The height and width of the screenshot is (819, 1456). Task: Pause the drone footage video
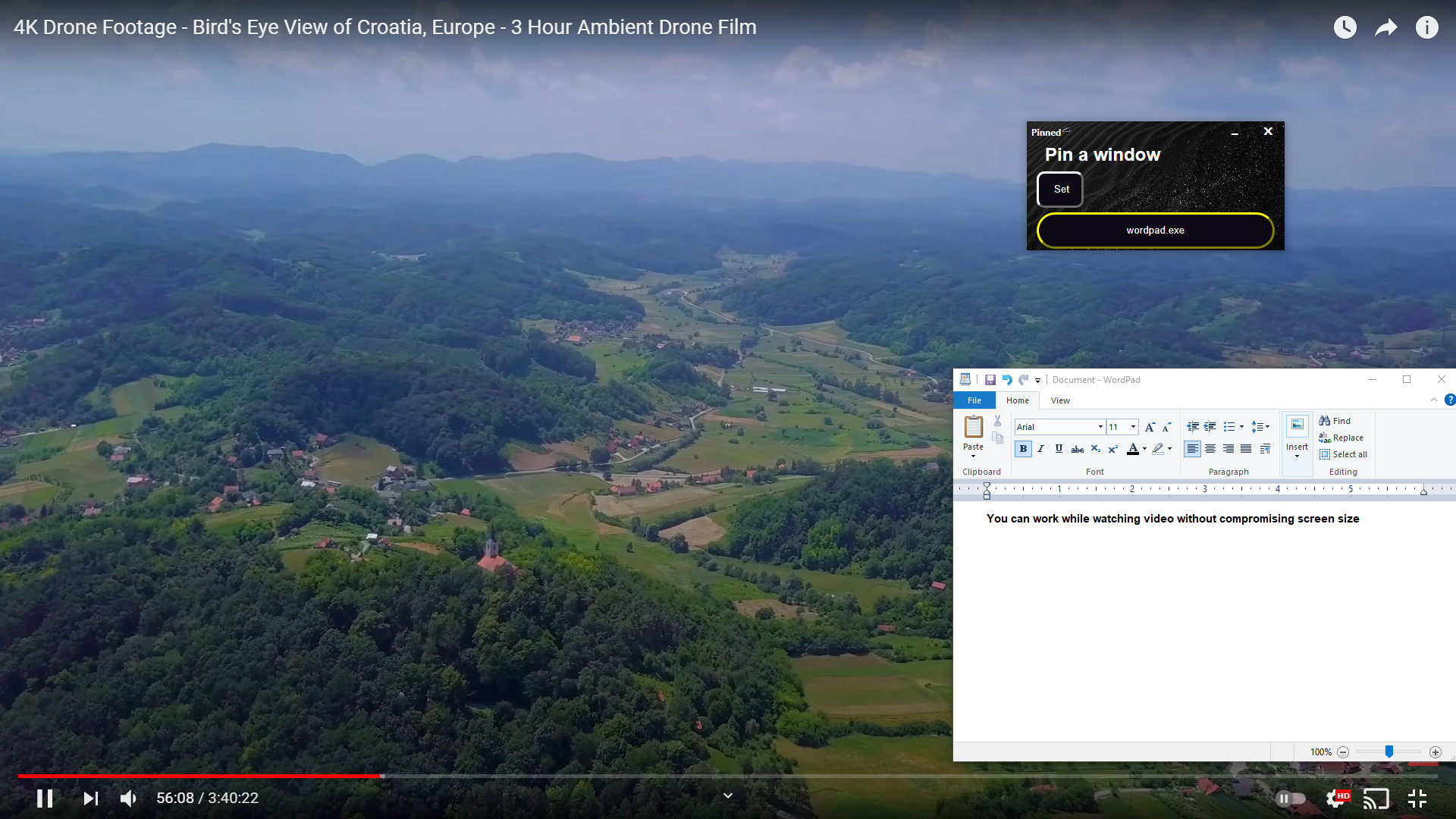point(45,798)
